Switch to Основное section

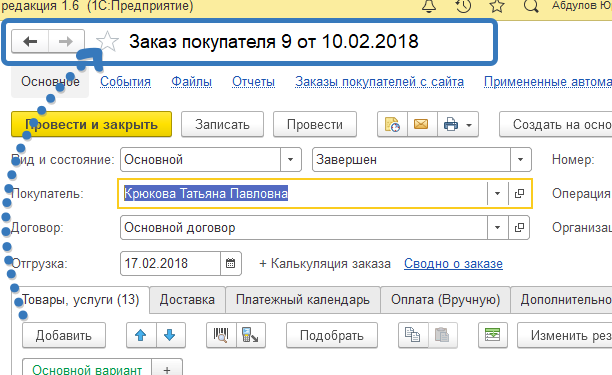pos(50,82)
